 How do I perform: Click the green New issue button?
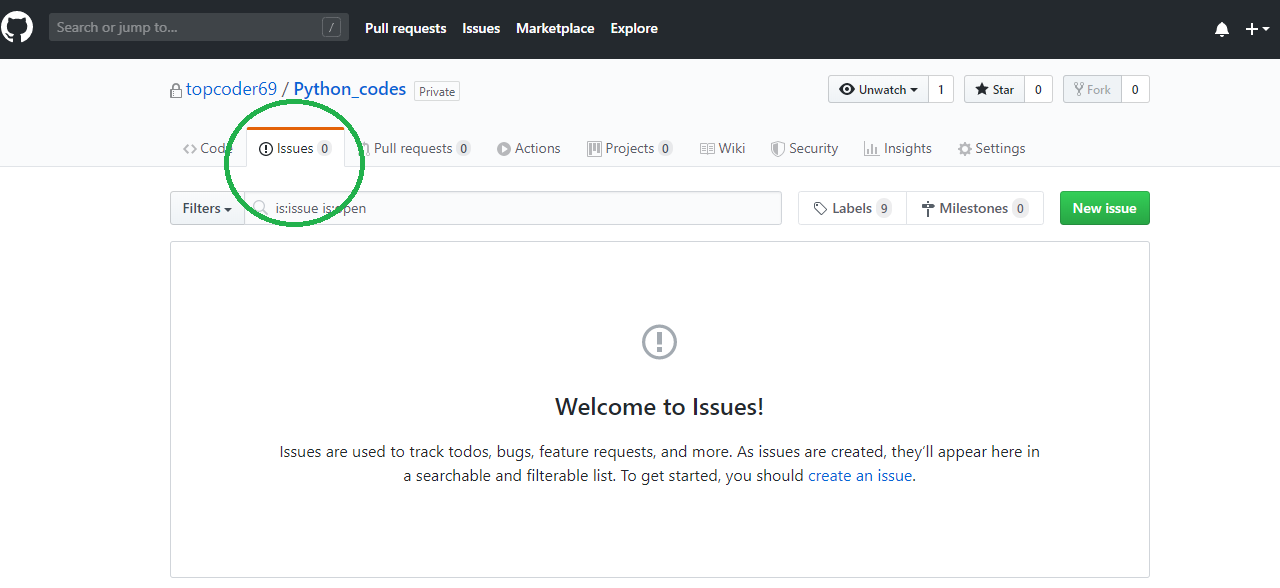click(1105, 208)
